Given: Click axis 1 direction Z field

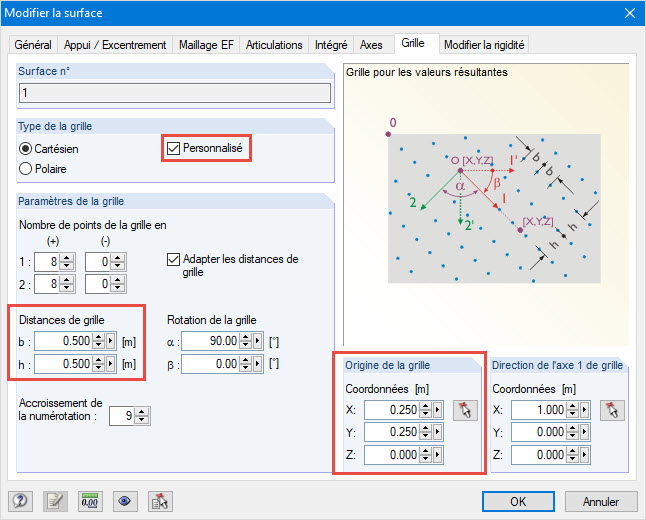Looking at the screenshot, I should (x=539, y=455).
